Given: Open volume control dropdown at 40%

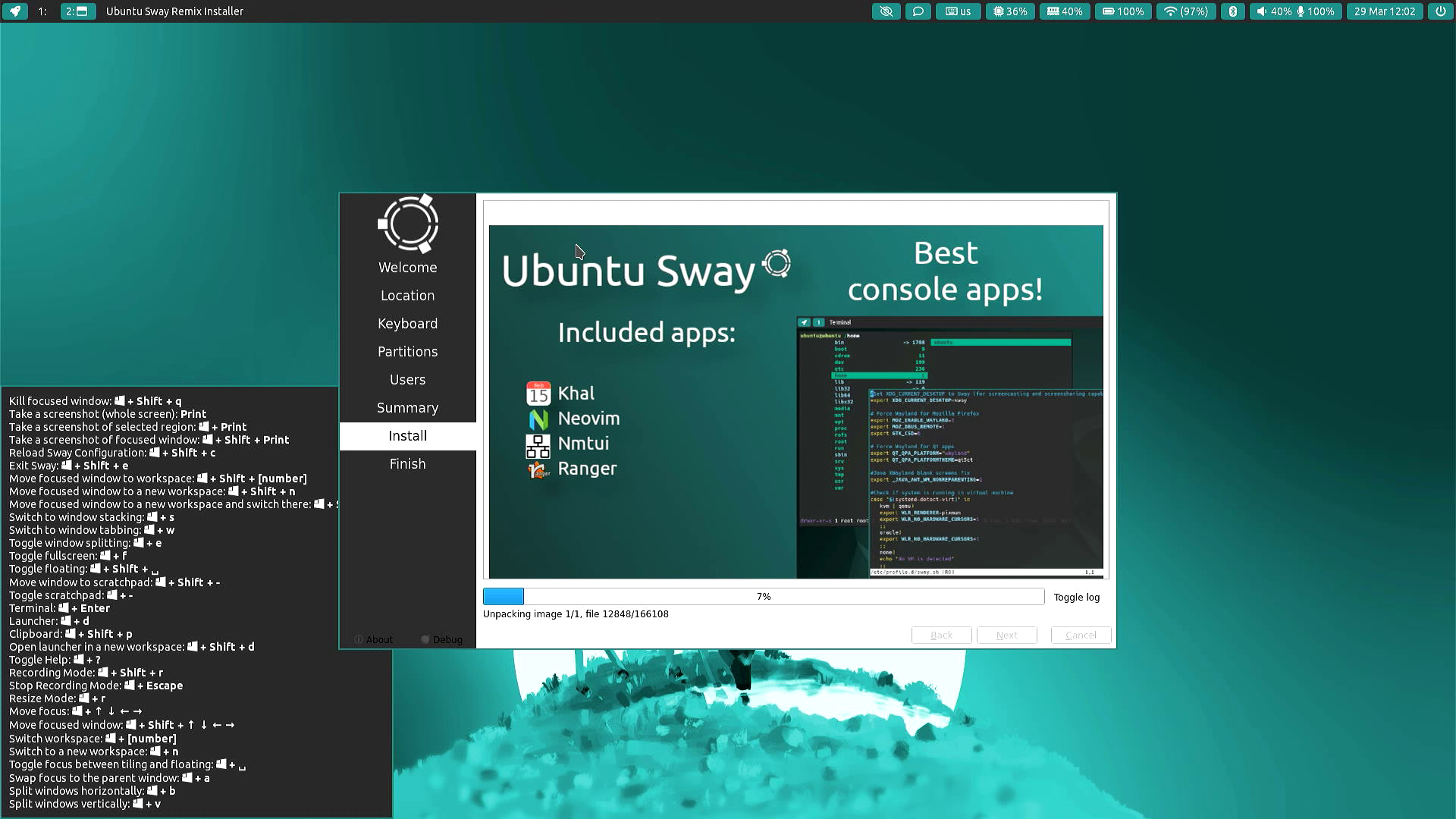Looking at the screenshot, I should (x=1272, y=11).
